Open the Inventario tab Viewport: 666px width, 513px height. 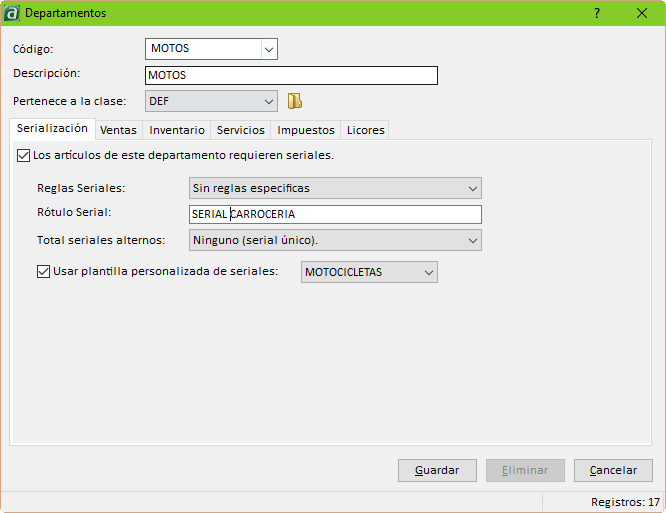(x=177, y=130)
